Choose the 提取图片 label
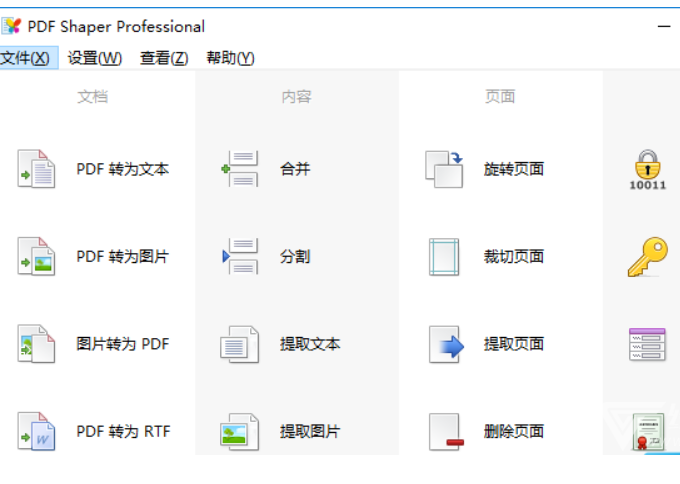This screenshot has height=484, width=680. (310, 432)
